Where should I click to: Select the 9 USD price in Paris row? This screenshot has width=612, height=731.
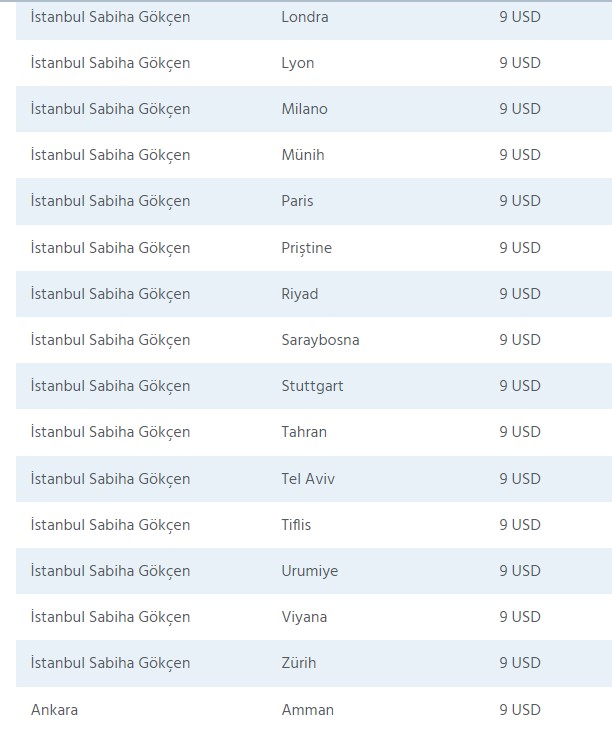[x=520, y=201]
